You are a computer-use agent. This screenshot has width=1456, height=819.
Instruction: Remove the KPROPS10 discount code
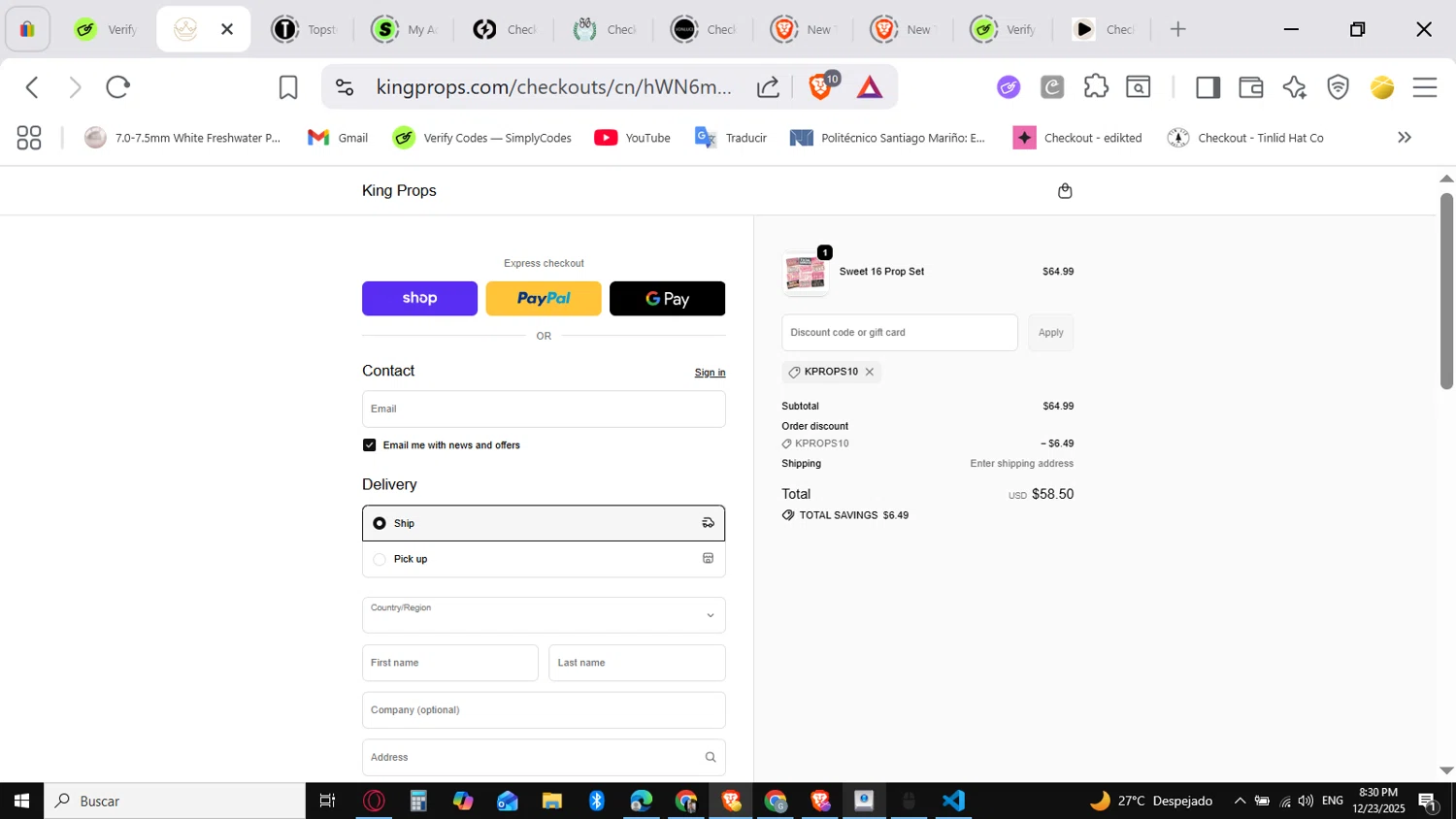870,372
